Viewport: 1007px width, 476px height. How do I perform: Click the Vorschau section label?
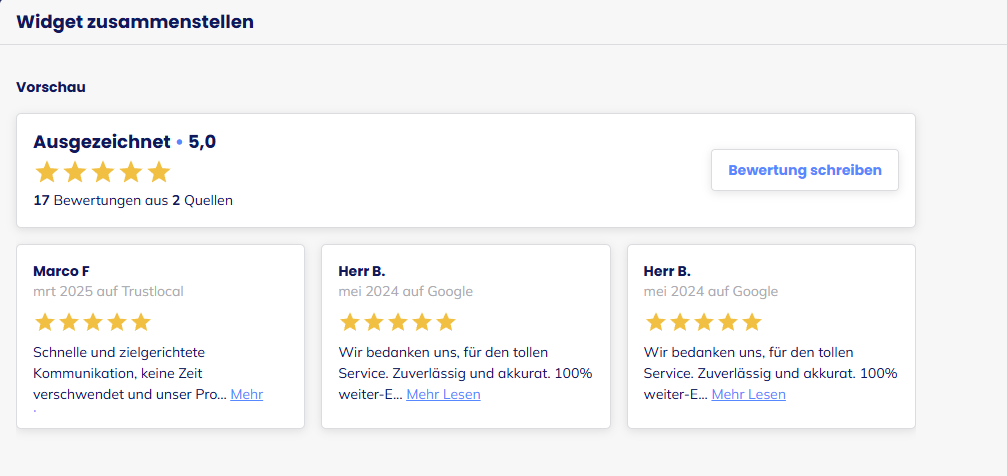click(51, 87)
